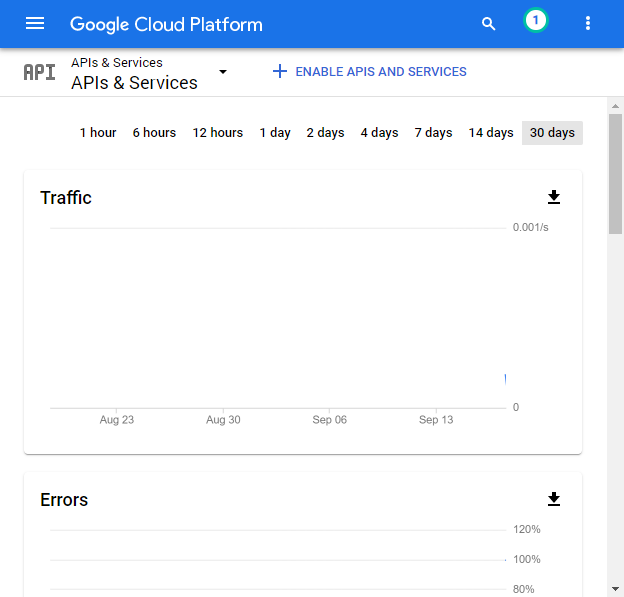Select the 14 days time range
The height and width of the screenshot is (597, 624).
491,133
